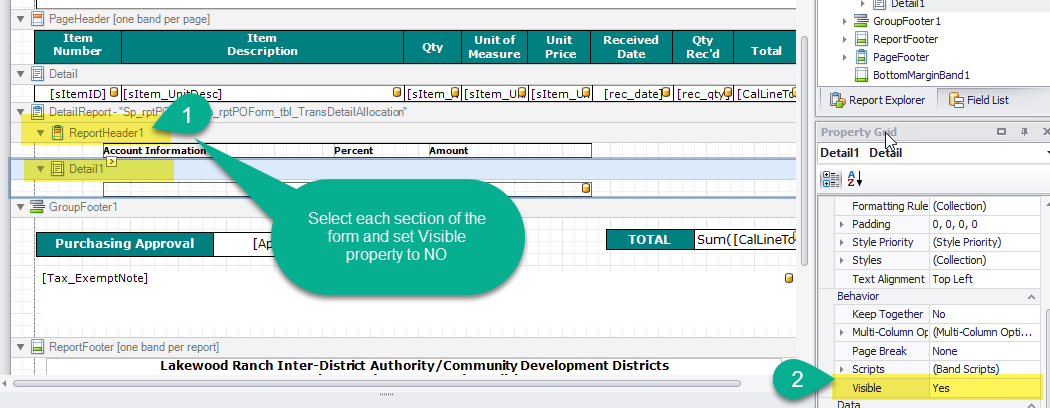The width and height of the screenshot is (1050, 408).
Task: Expand the Padding property row
Action: pos(842,224)
